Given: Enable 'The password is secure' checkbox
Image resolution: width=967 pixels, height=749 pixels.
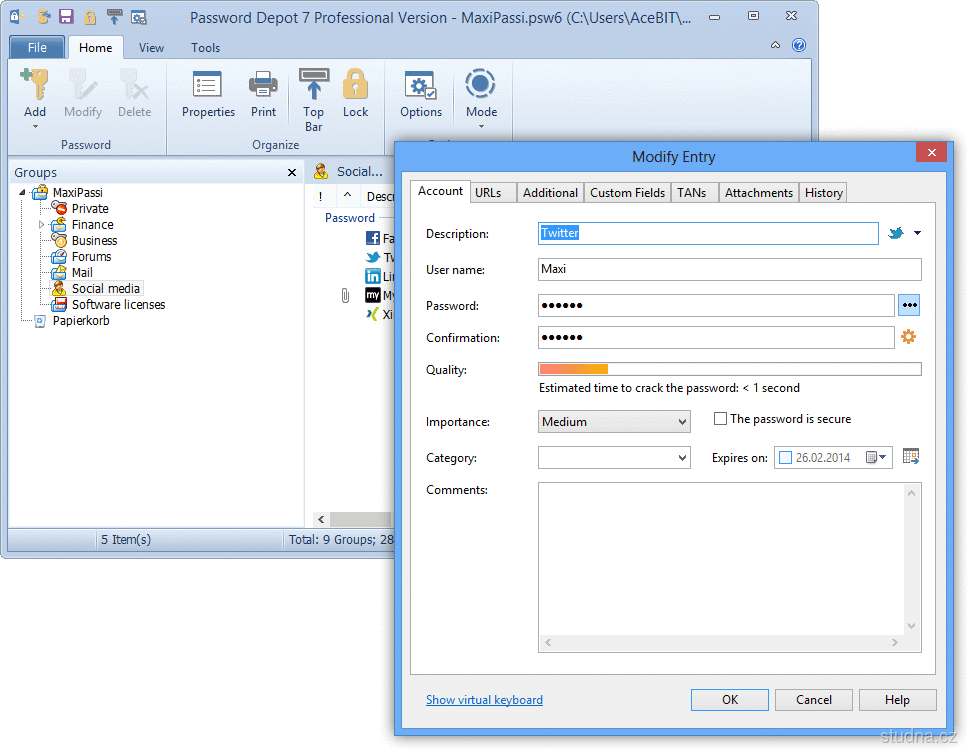Looking at the screenshot, I should (720, 419).
